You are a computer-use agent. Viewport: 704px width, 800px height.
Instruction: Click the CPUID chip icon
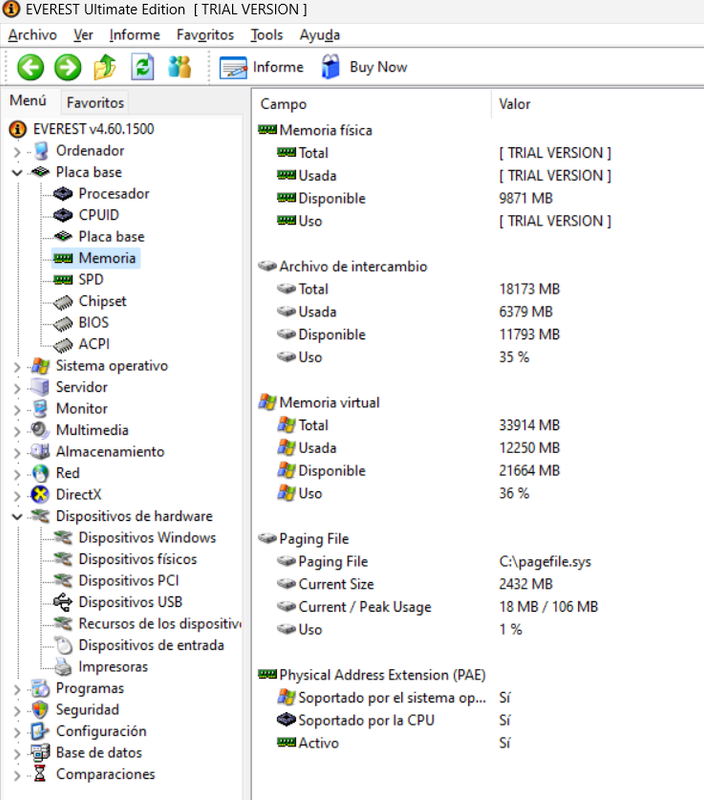63,215
